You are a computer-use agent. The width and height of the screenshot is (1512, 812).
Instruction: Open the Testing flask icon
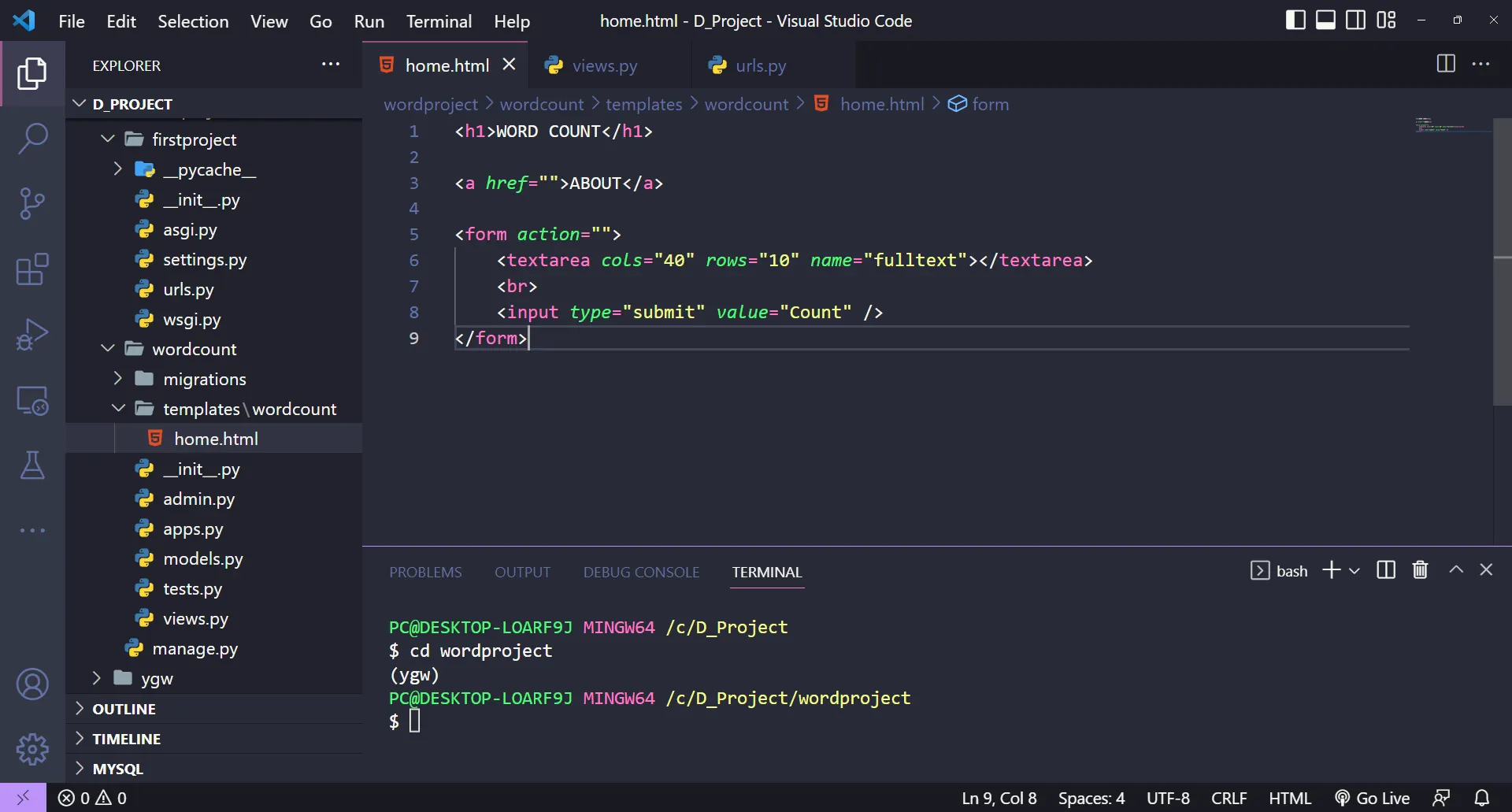pos(32,465)
